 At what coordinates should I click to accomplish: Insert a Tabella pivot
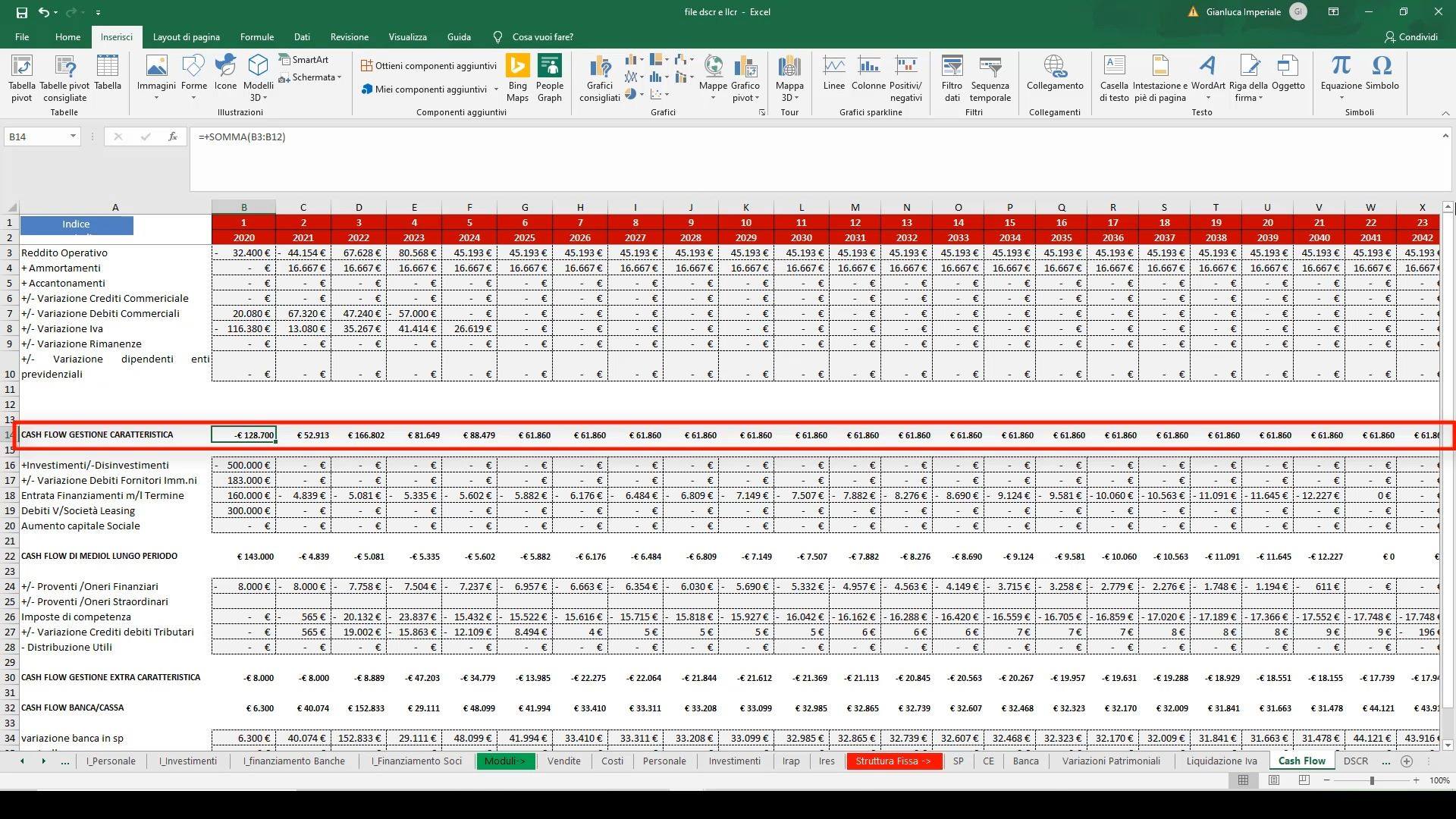point(22,78)
